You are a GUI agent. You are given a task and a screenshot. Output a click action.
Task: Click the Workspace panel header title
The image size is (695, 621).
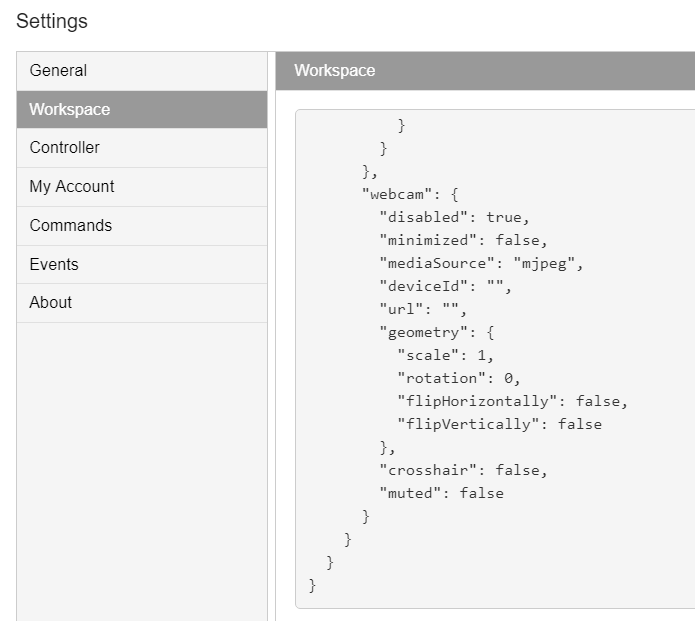(x=335, y=70)
